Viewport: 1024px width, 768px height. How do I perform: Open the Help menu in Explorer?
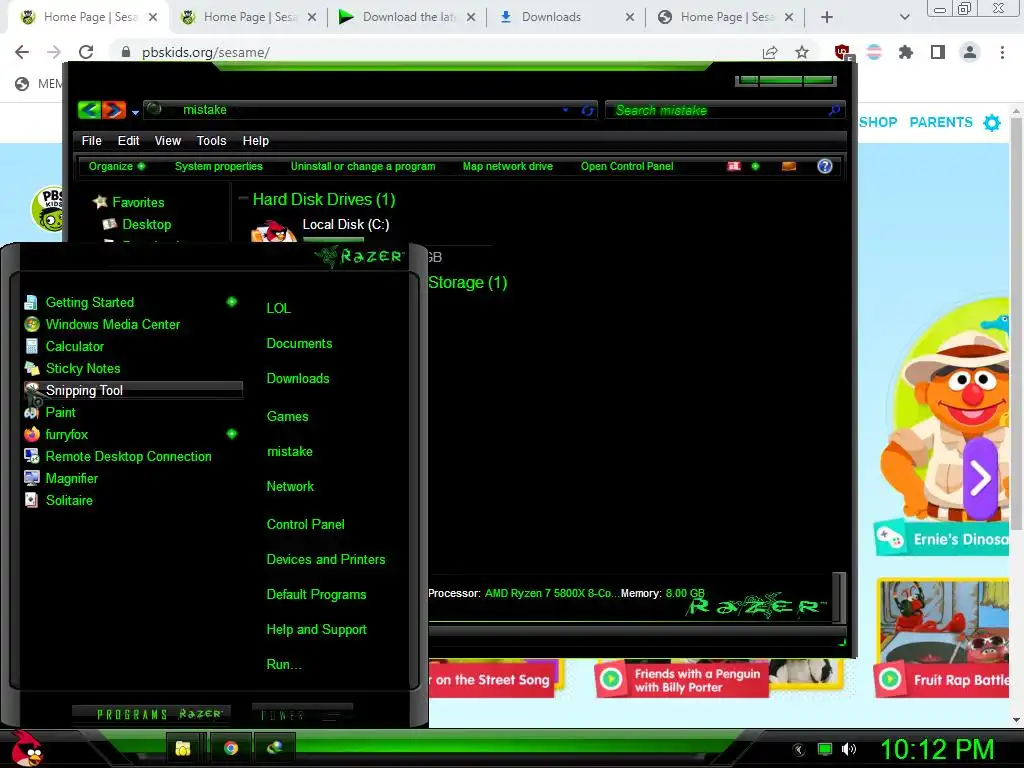click(x=255, y=140)
